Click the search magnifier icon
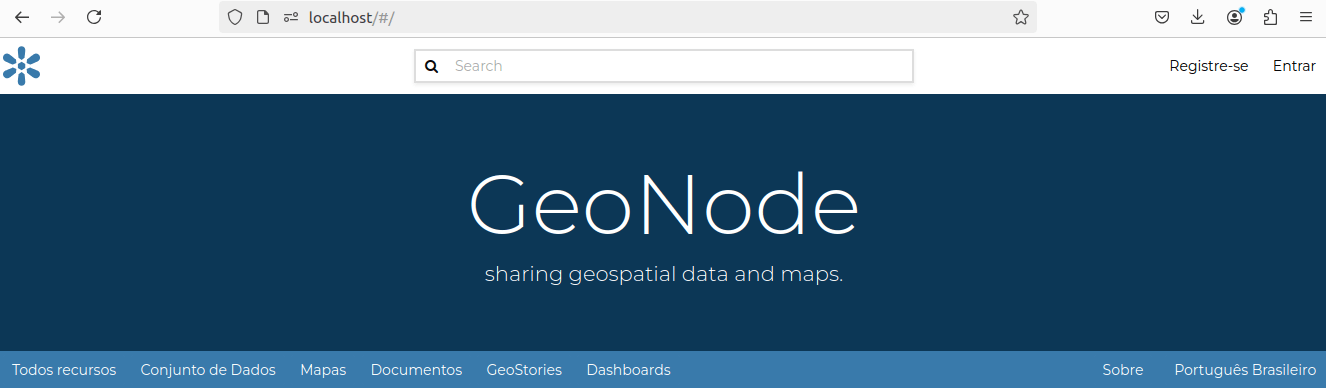The height and width of the screenshot is (388, 1326). pyautogui.click(x=432, y=66)
